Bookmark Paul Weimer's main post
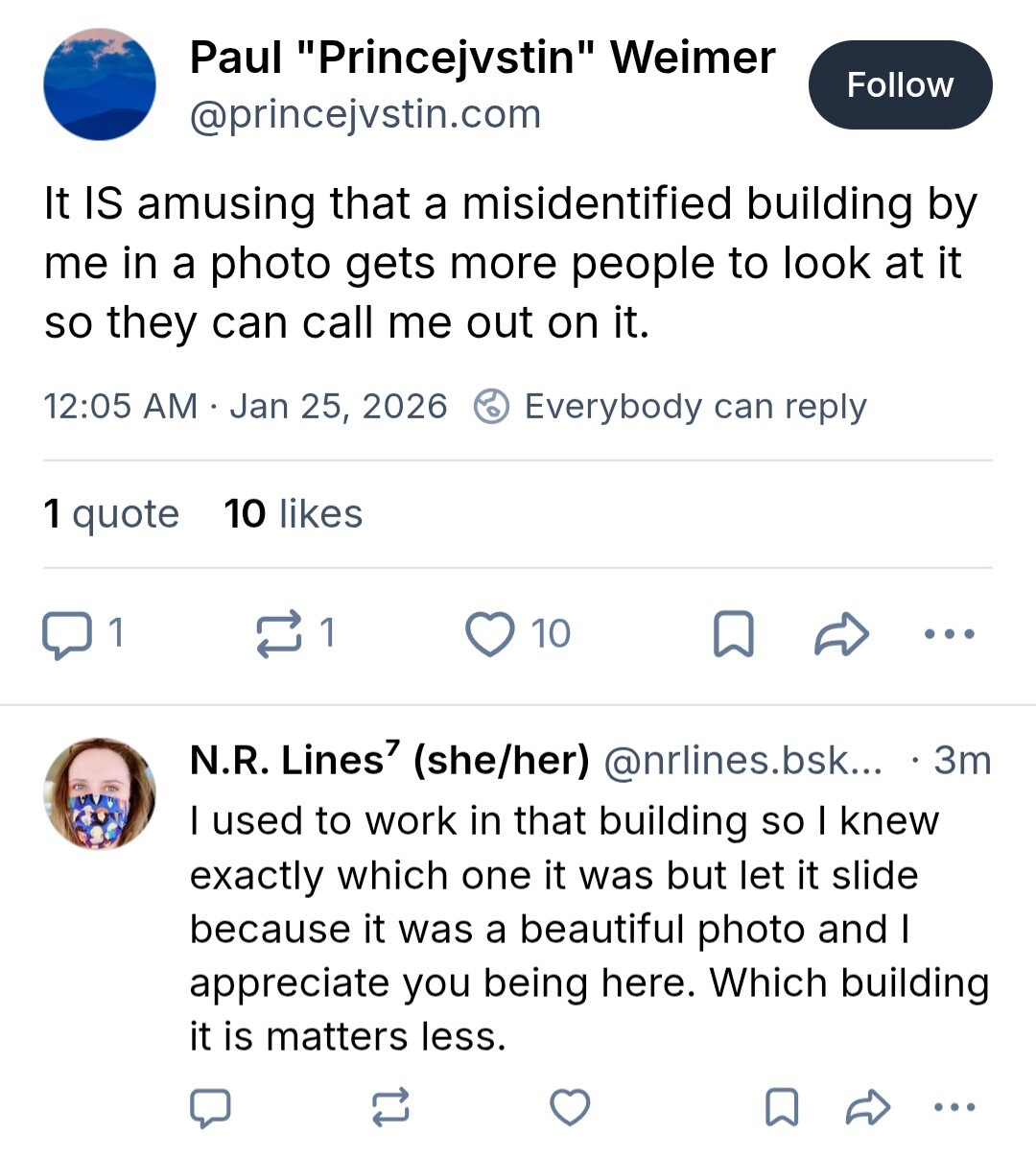1036x1158 pixels. 734,635
